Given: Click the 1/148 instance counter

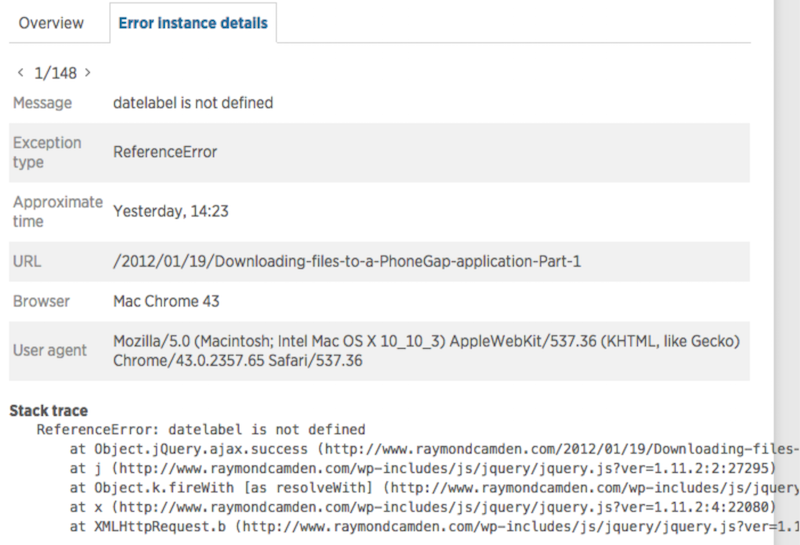Looking at the screenshot, I should (x=55, y=73).
